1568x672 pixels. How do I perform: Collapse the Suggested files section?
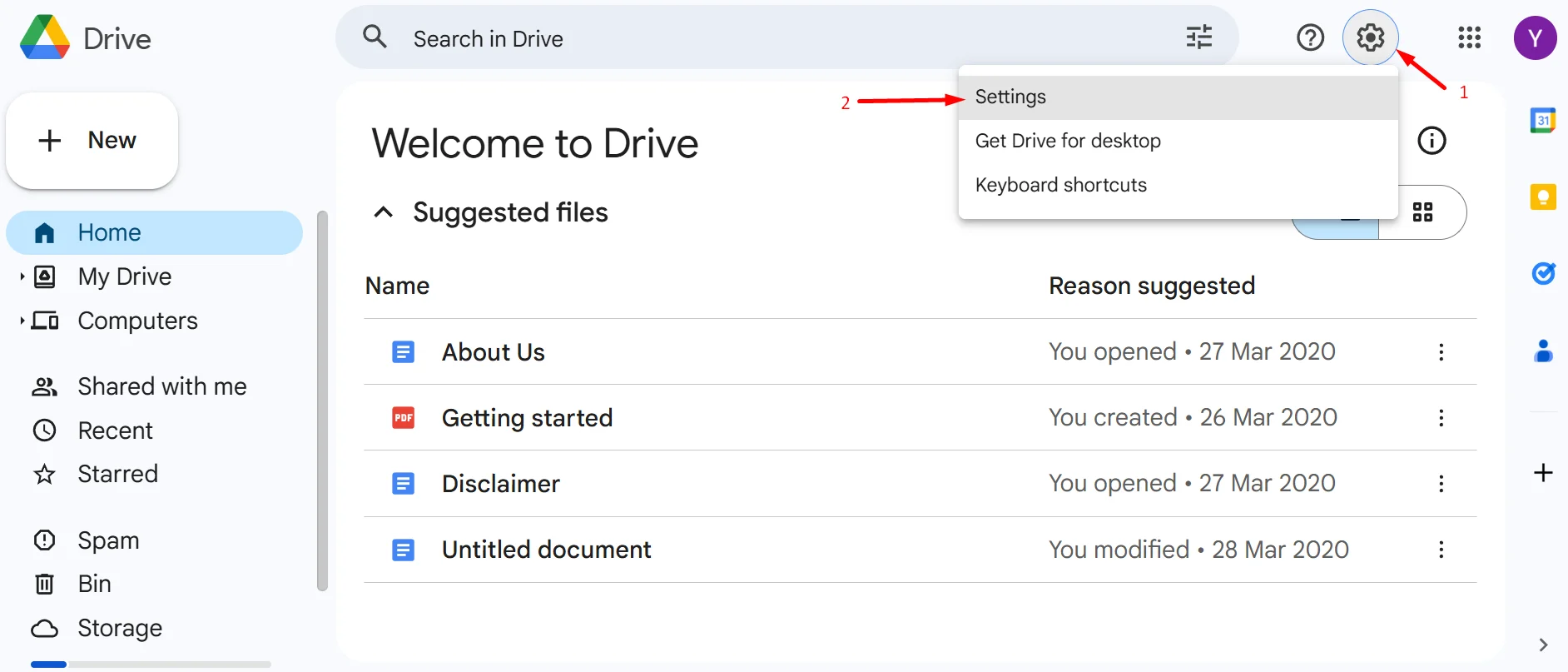click(x=383, y=212)
